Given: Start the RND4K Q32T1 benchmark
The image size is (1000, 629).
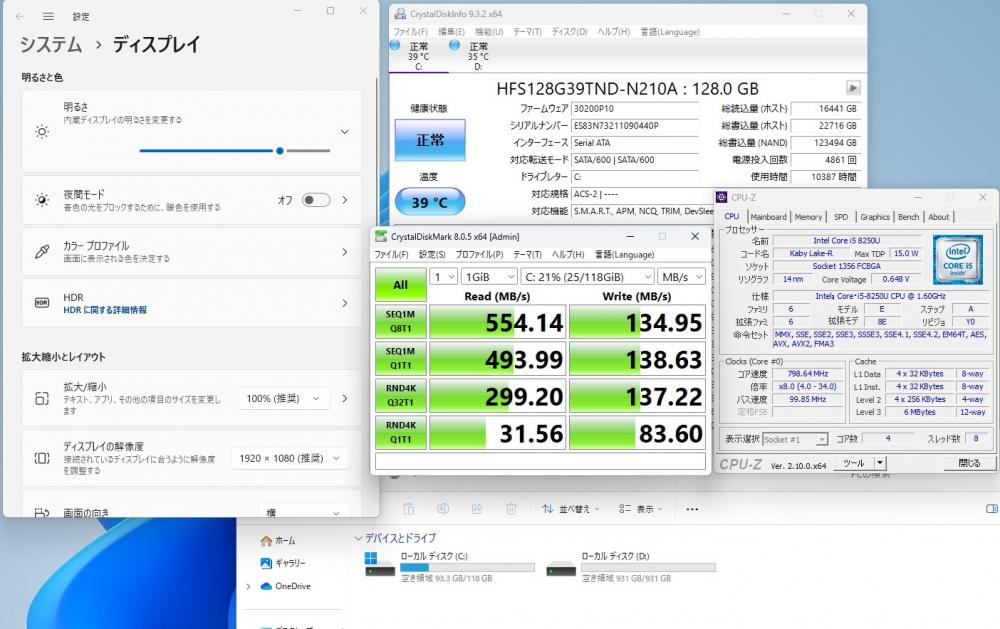Looking at the screenshot, I should pyautogui.click(x=401, y=395).
